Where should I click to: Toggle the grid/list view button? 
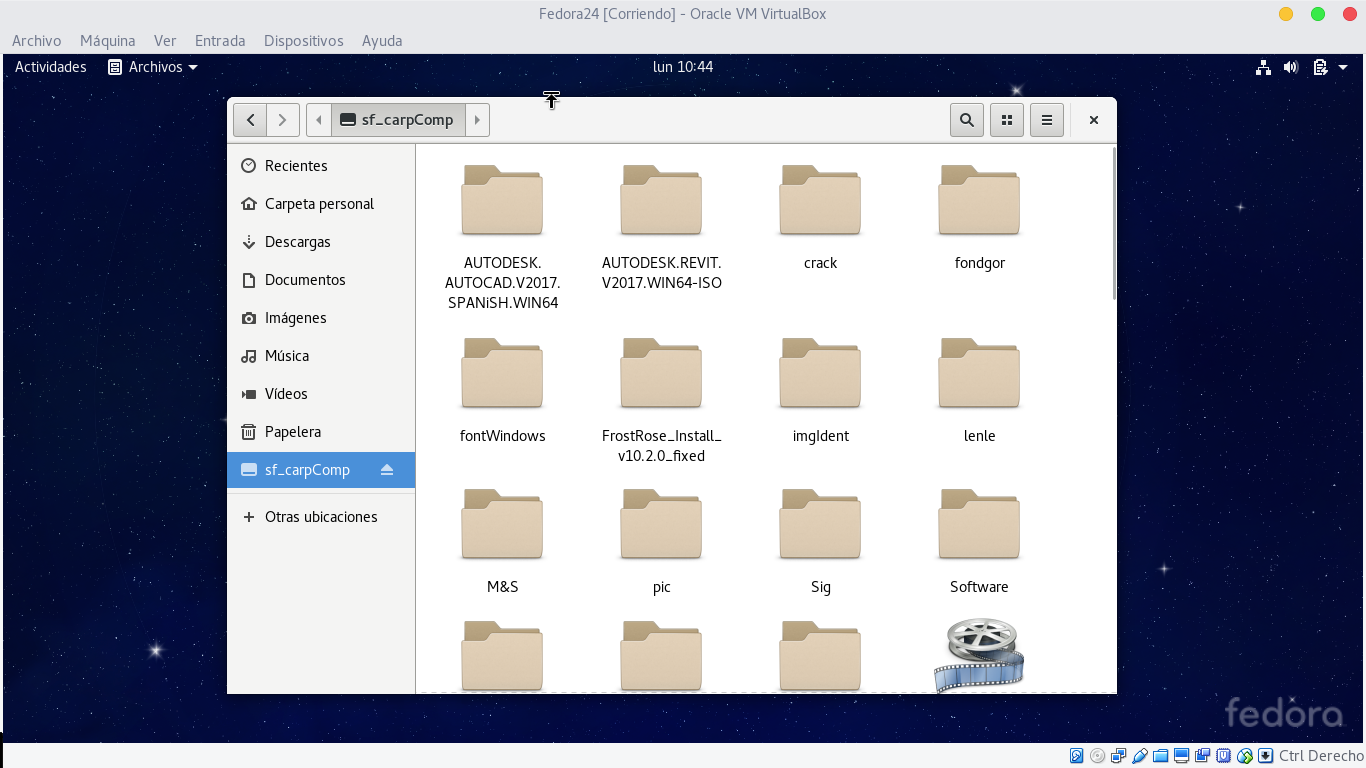[x=1007, y=120]
